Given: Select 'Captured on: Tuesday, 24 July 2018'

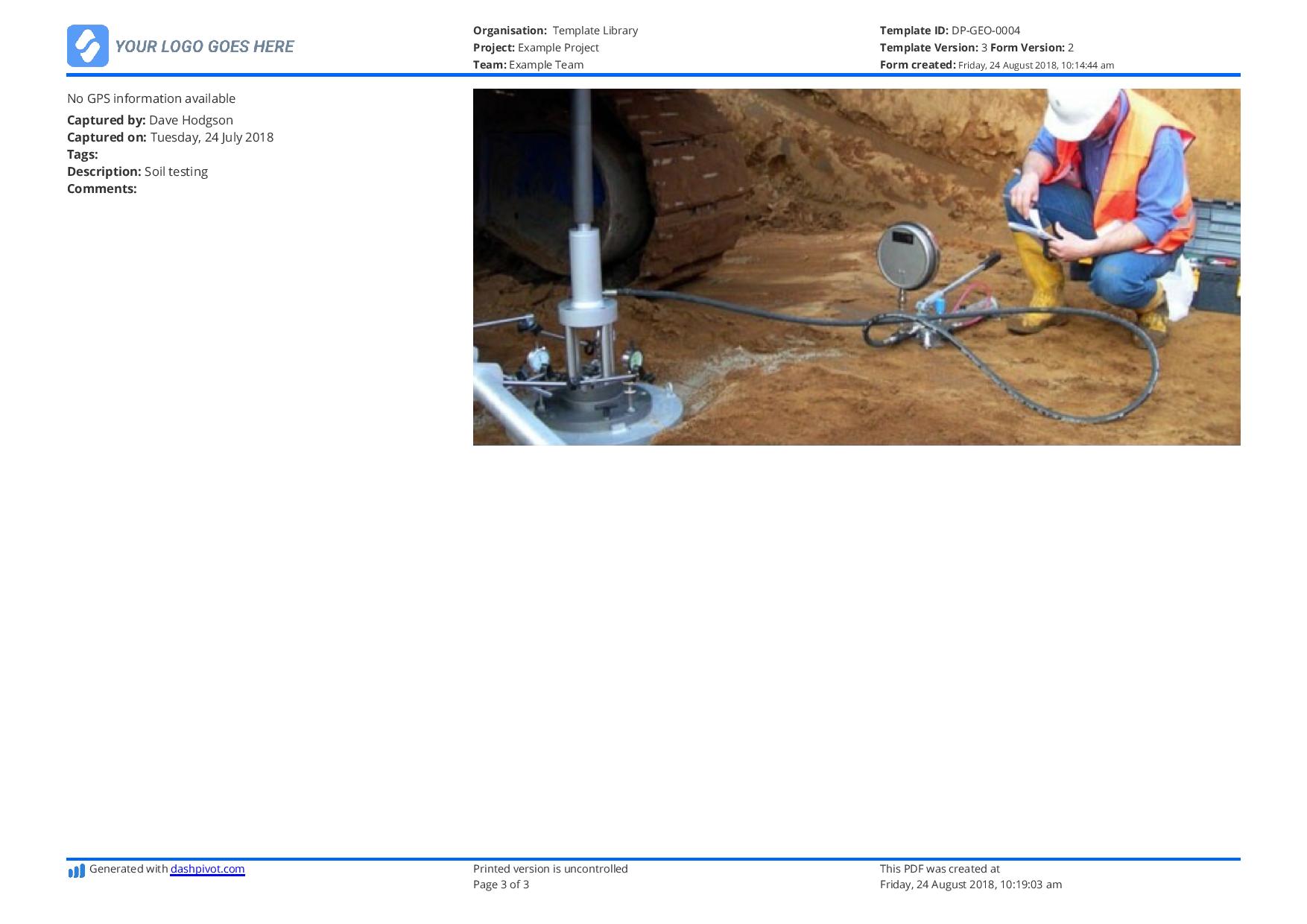Looking at the screenshot, I should point(170,137).
